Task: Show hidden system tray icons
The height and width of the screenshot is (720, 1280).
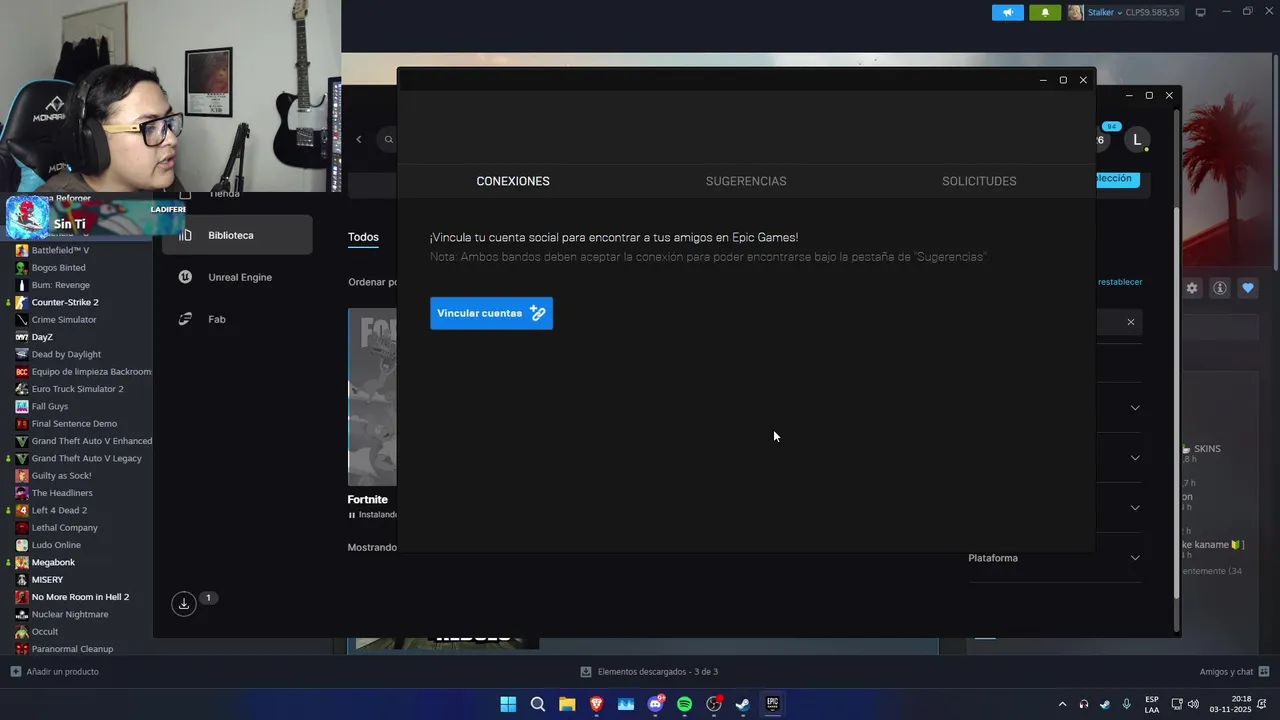Action: [1062, 704]
